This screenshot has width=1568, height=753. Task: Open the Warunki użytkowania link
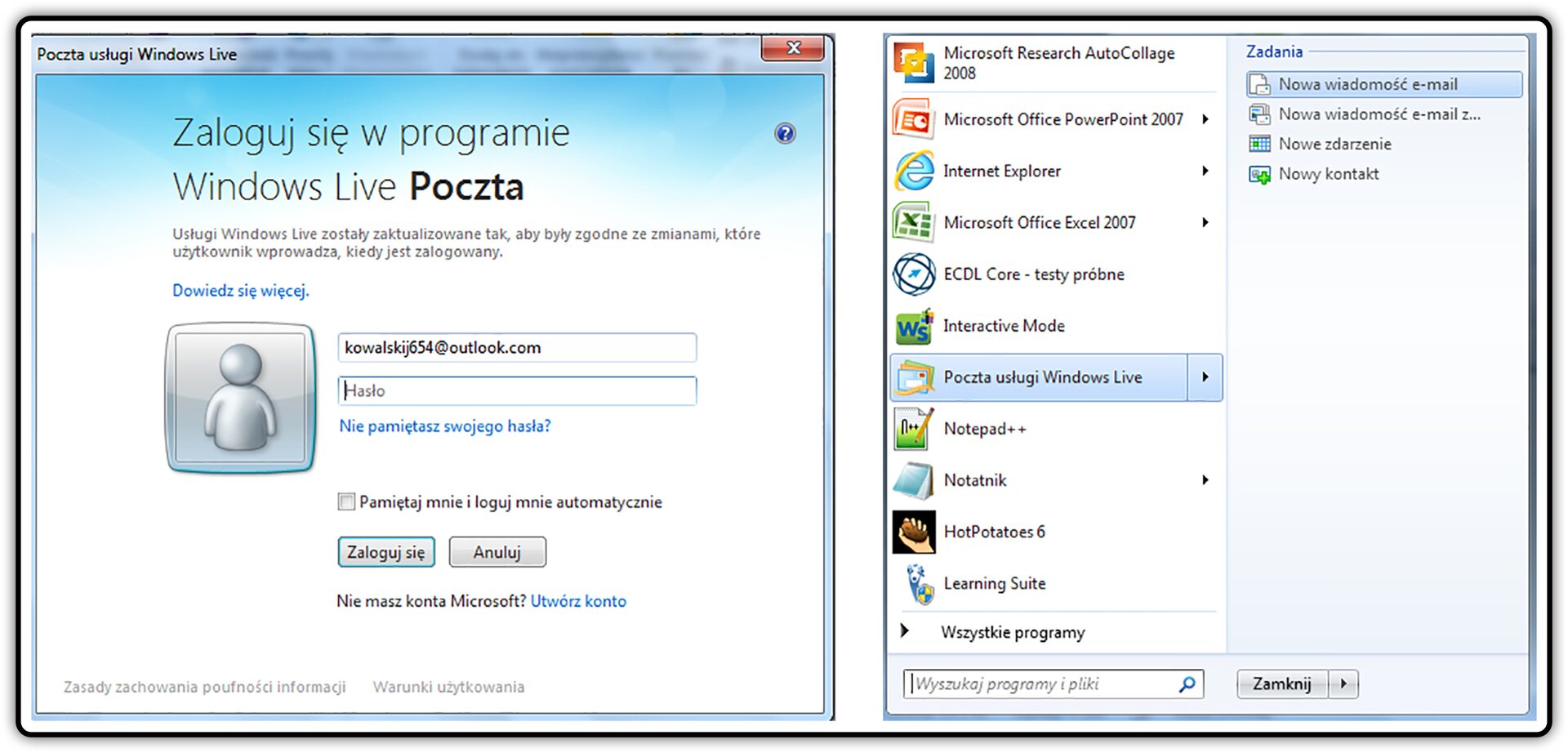click(x=448, y=687)
